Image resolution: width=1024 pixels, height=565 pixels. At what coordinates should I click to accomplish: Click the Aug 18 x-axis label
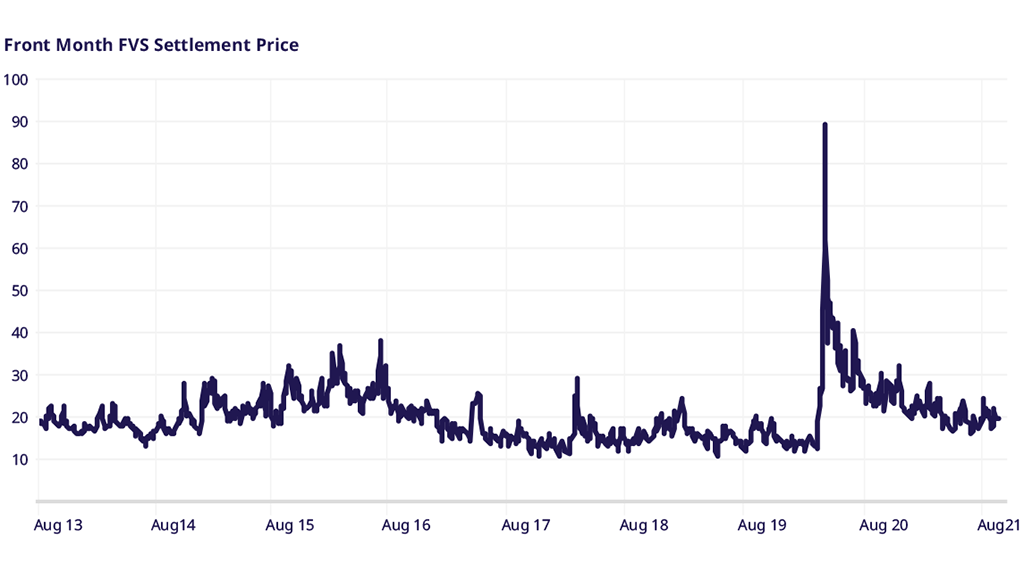(644, 524)
